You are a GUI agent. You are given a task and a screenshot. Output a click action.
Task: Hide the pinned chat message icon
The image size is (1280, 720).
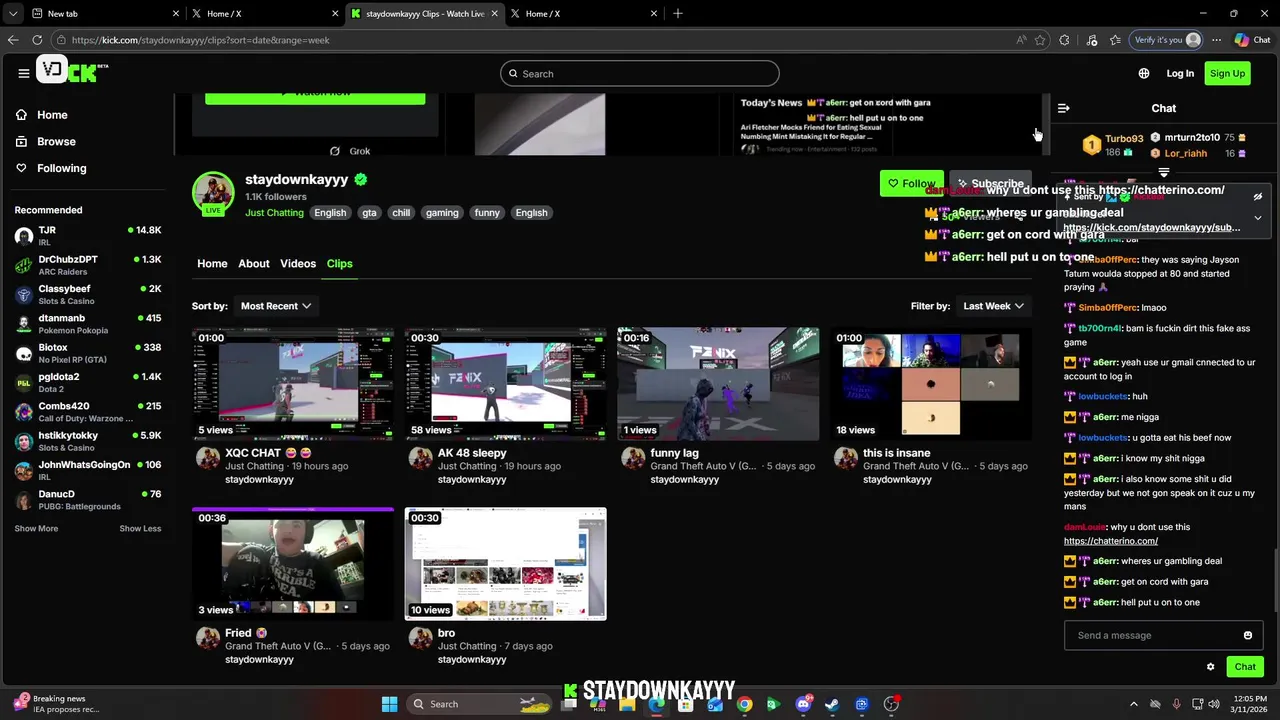pos(1258,197)
